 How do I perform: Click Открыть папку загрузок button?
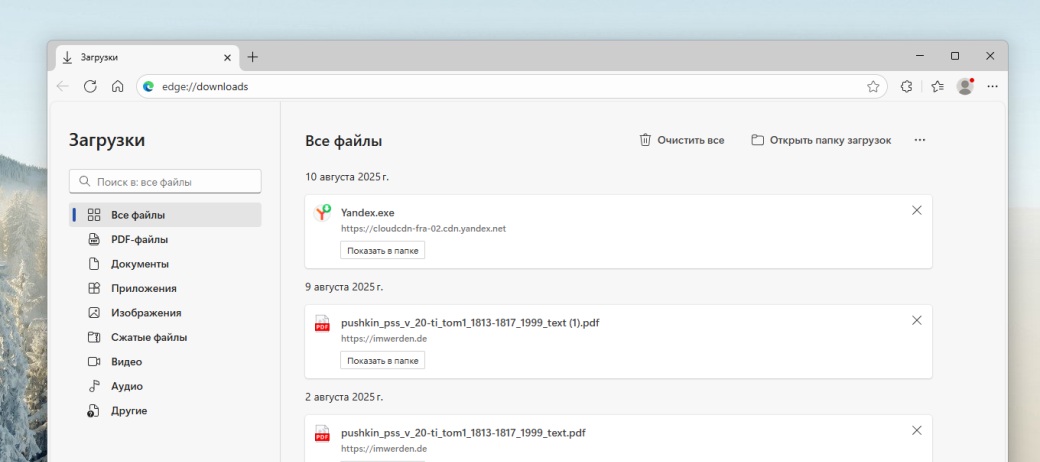821,140
